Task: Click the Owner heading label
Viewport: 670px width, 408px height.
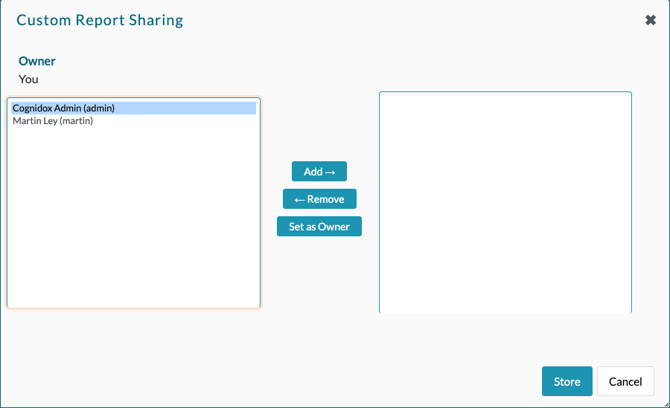Action: (x=37, y=61)
